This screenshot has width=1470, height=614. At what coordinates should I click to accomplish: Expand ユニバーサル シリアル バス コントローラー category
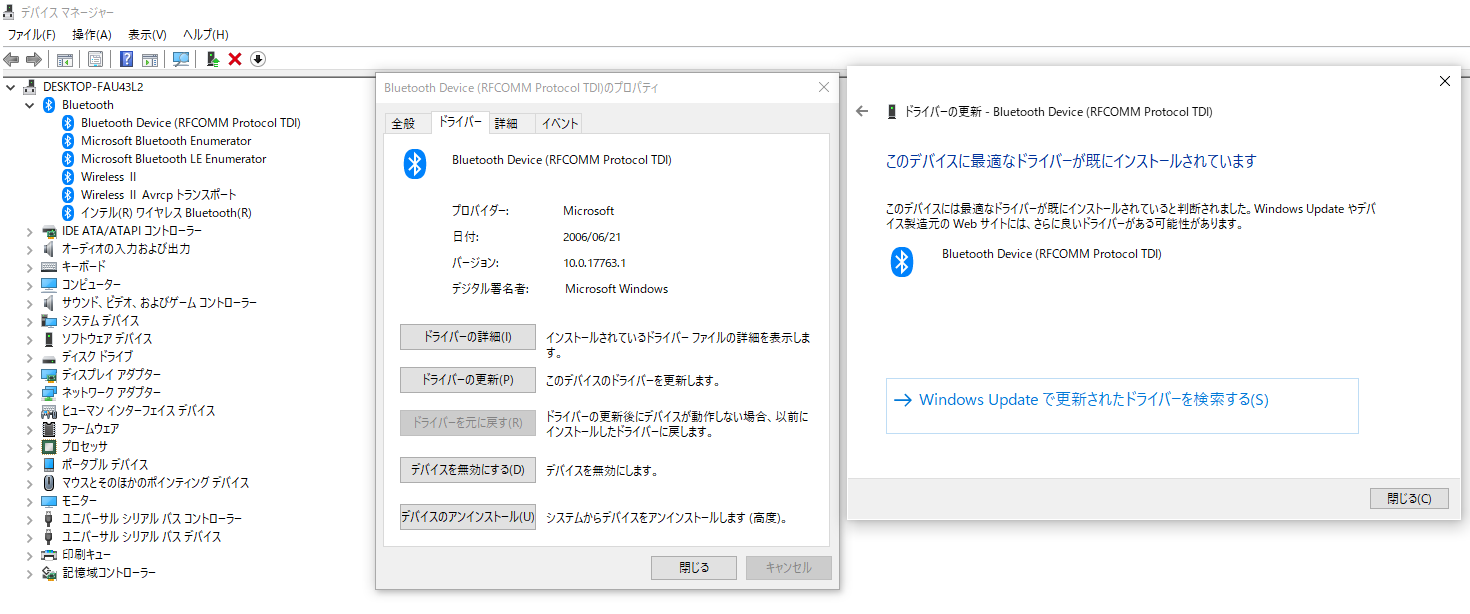pyautogui.click(x=29, y=518)
